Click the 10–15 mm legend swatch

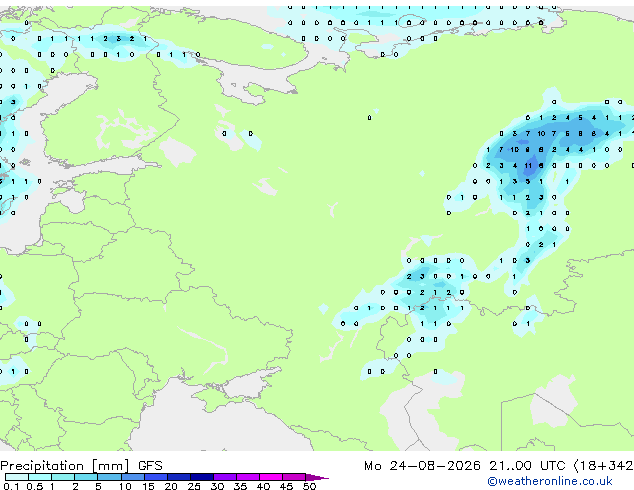tap(132, 477)
